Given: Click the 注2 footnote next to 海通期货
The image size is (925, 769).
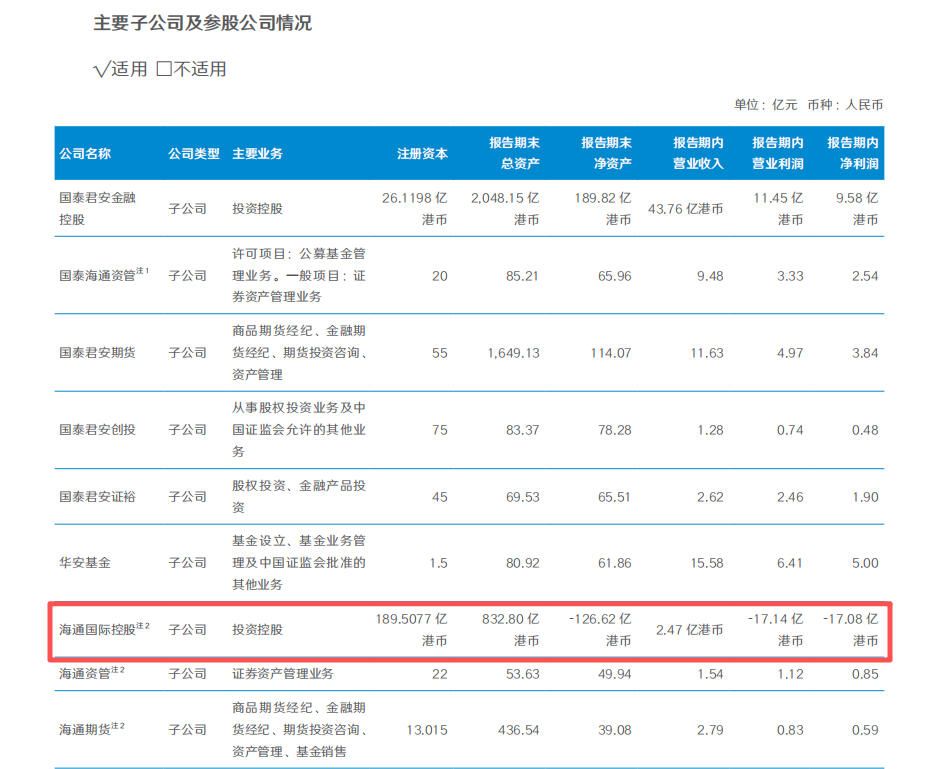Looking at the screenshot, I should click(118, 725).
